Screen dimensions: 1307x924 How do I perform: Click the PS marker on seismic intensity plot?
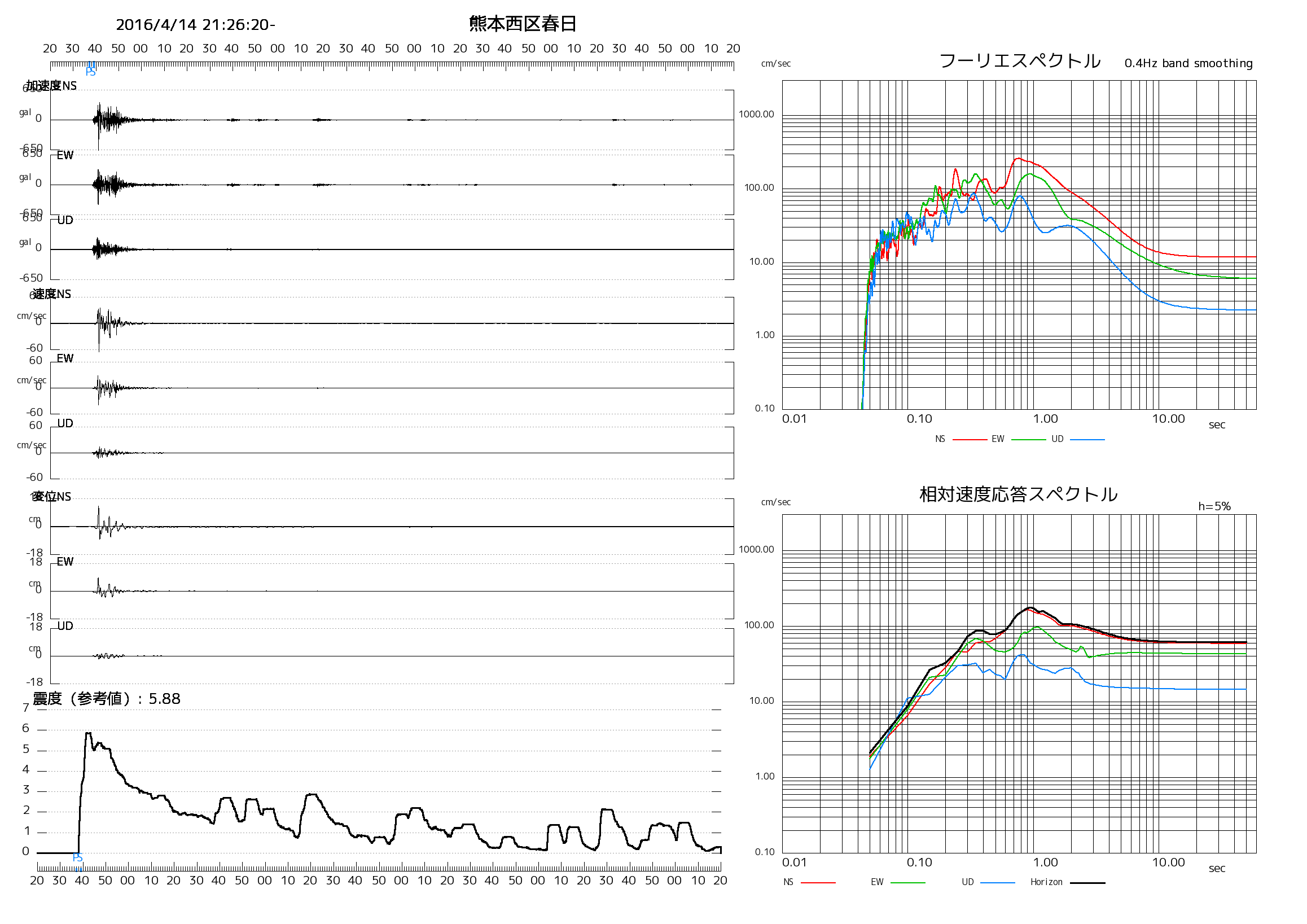(78, 857)
